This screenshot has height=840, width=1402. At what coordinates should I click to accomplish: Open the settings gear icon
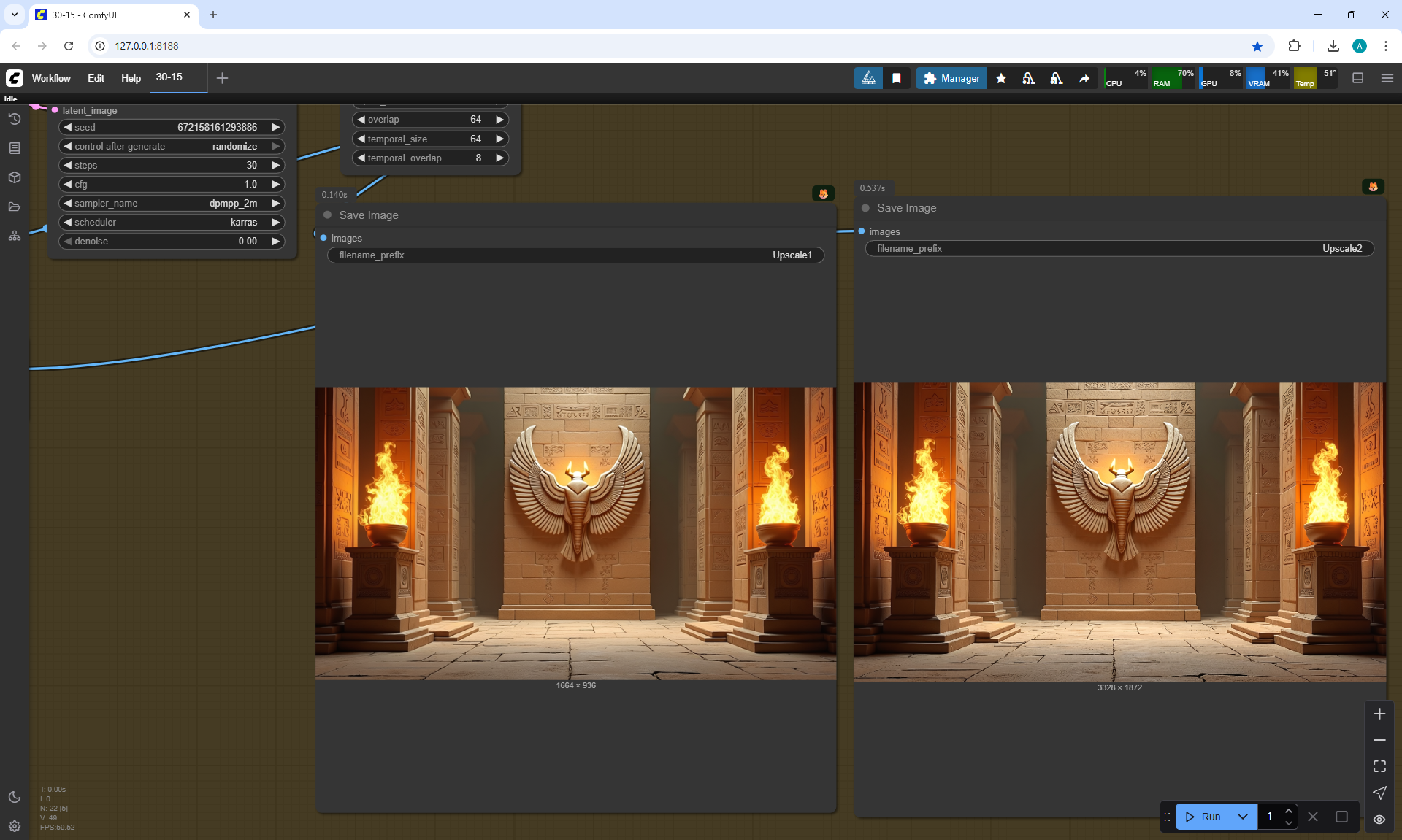[x=15, y=826]
